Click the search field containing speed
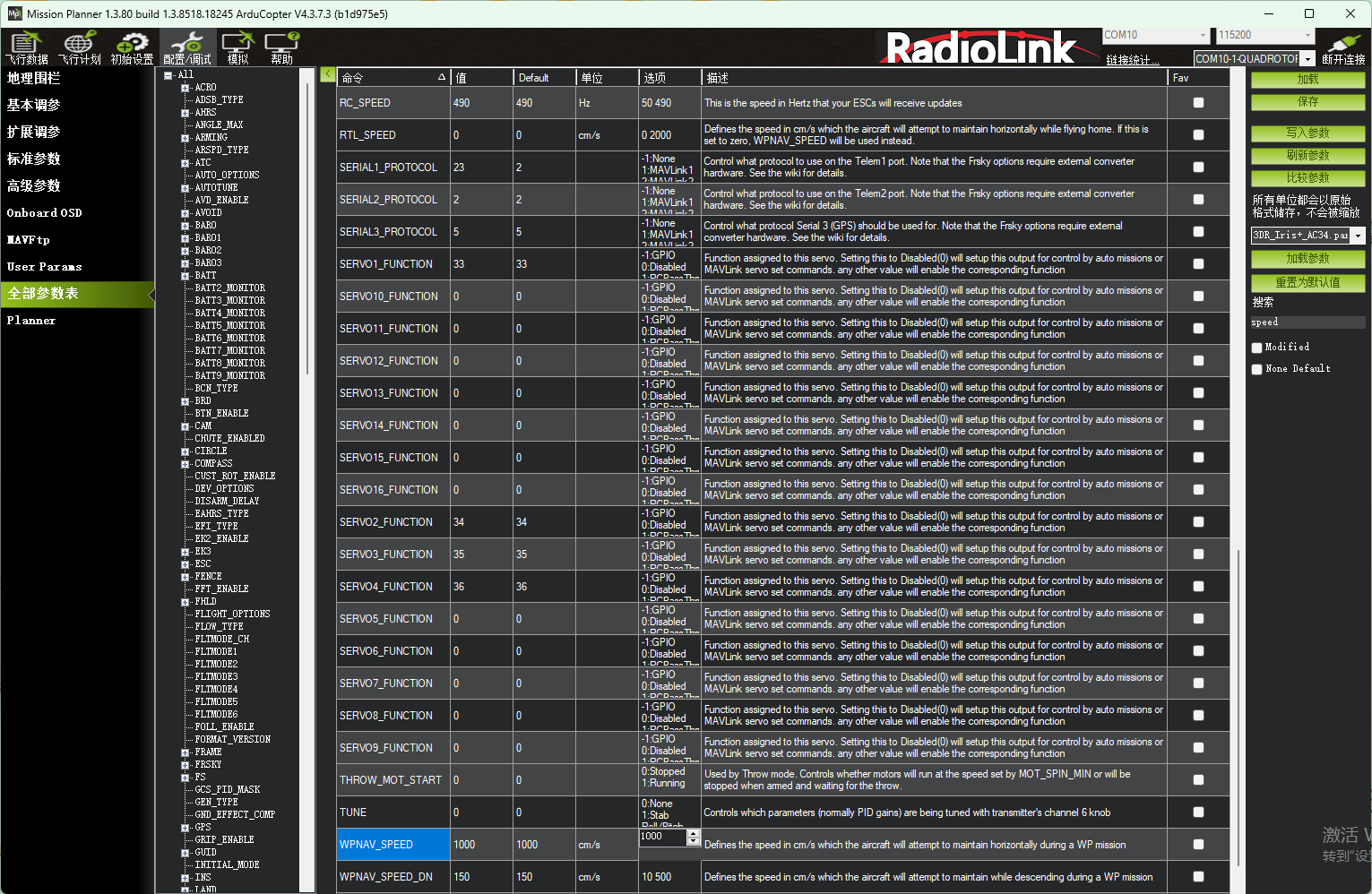Viewport: 1372px width, 894px height. 1307,322
